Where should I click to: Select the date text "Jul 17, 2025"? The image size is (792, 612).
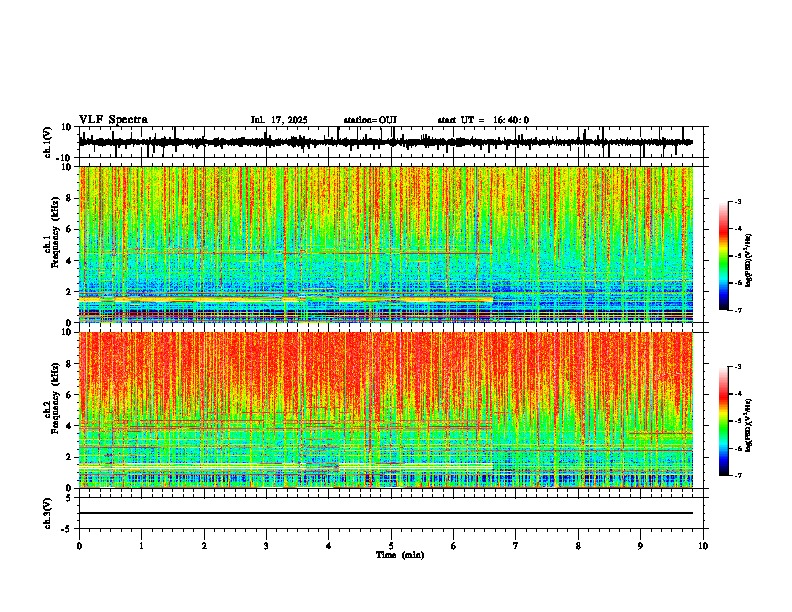(x=279, y=120)
